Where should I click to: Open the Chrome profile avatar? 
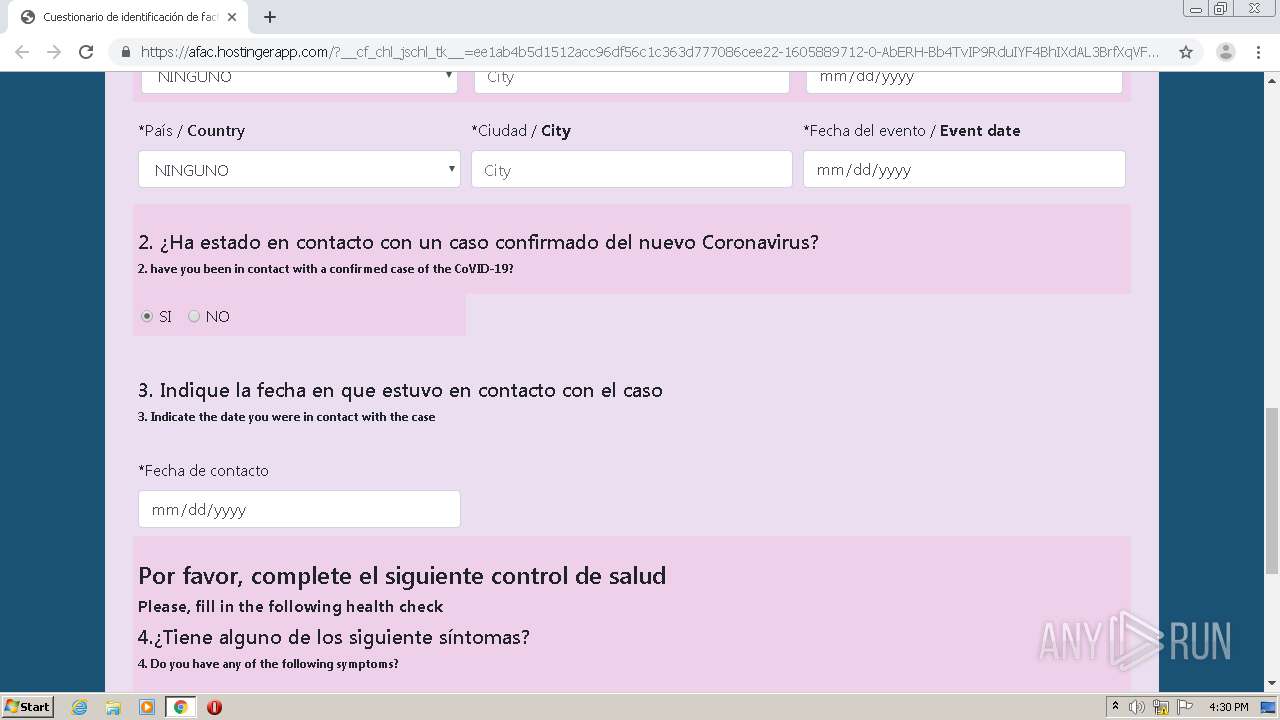tap(1225, 52)
